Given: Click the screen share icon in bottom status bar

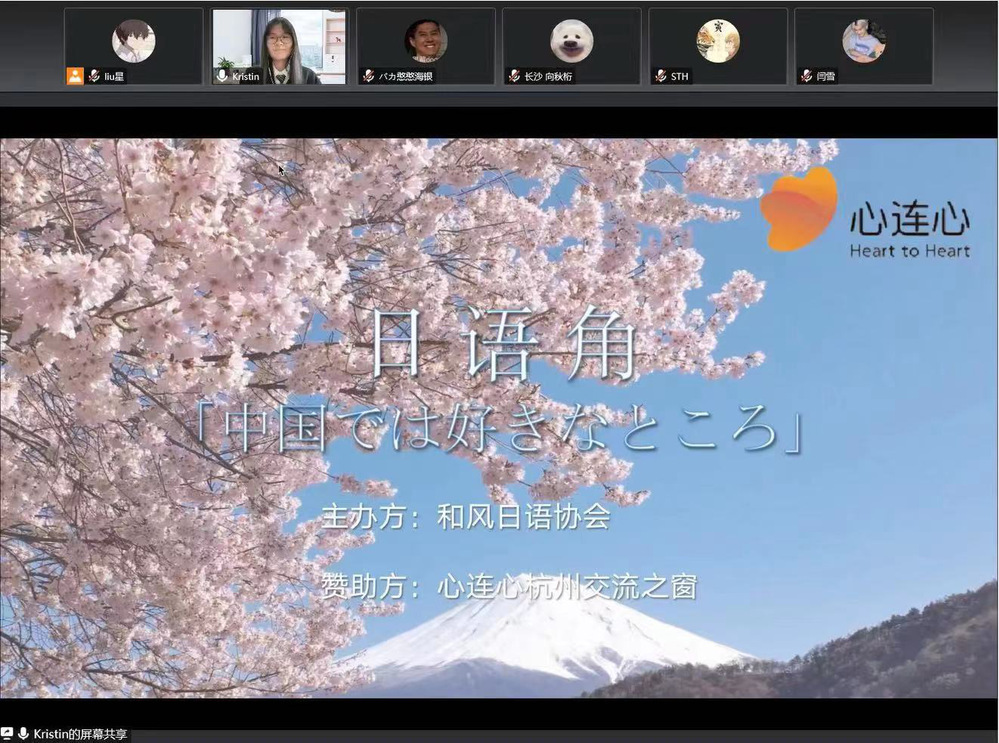Looking at the screenshot, I should click(x=7, y=734).
